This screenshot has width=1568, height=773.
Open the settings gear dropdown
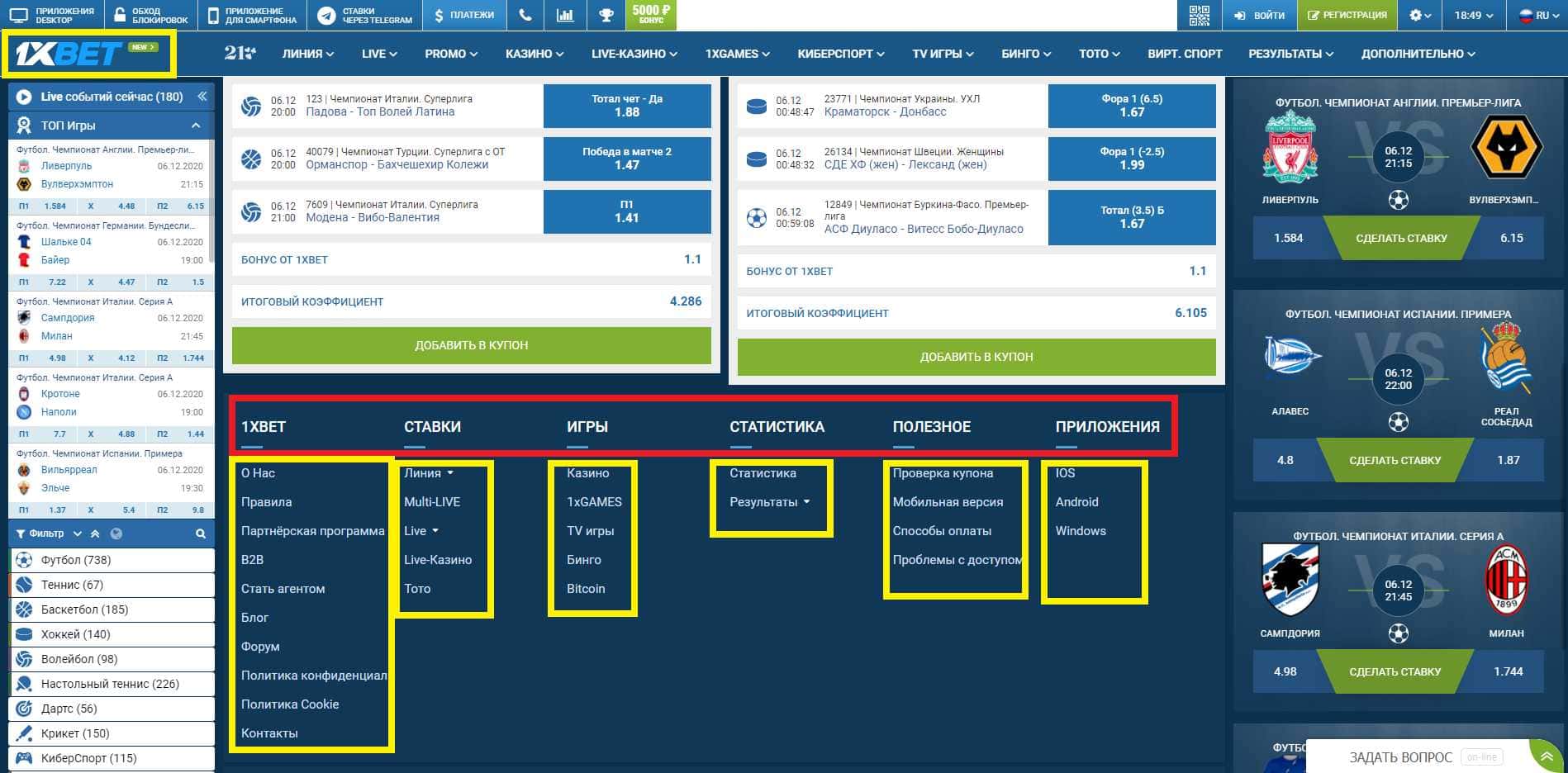1419,15
